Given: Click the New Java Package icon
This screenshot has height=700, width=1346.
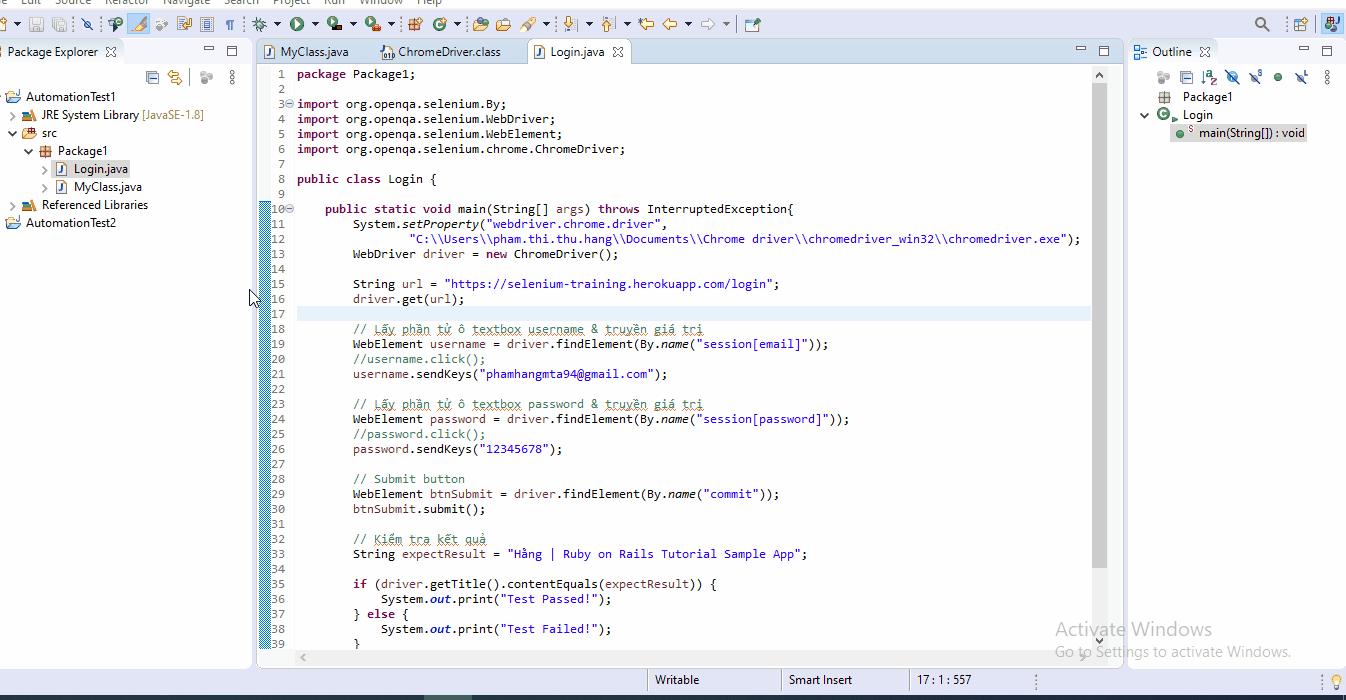Looking at the screenshot, I should pos(414,24).
